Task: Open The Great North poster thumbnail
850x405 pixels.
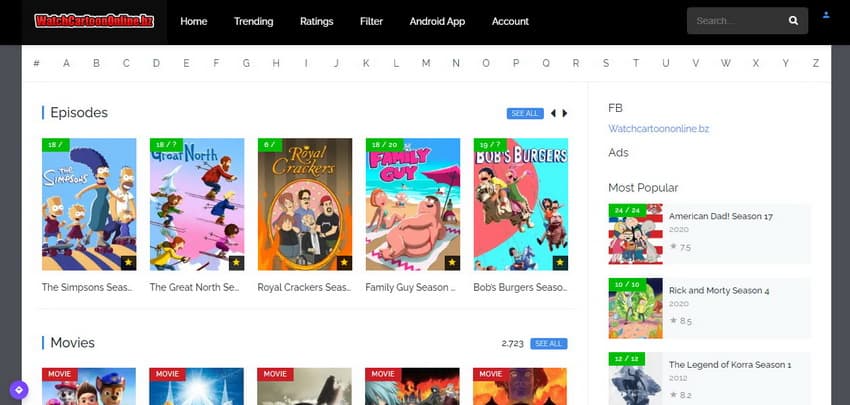Action: (x=197, y=204)
